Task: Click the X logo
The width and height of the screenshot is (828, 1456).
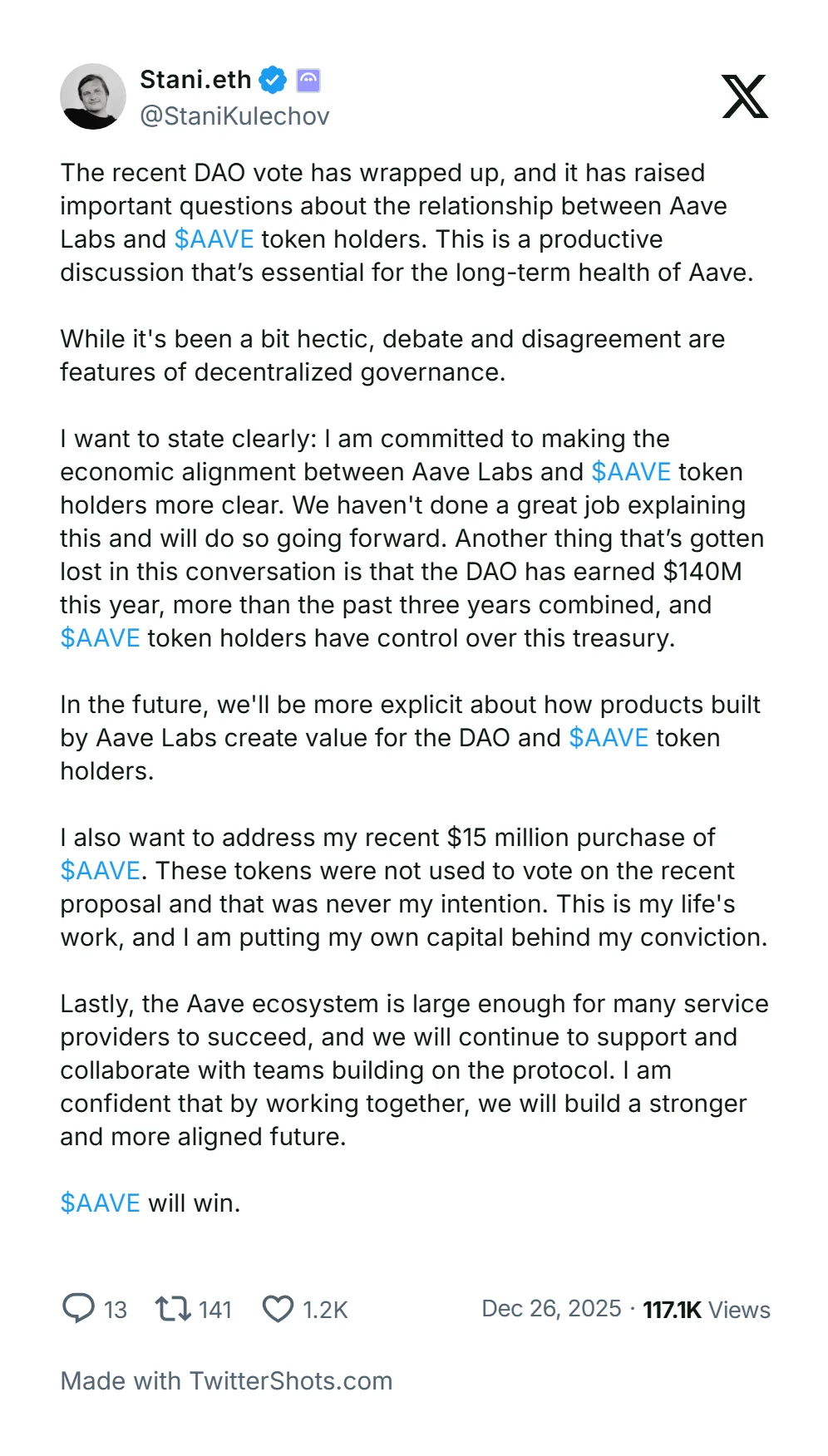Action: click(x=744, y=96)
